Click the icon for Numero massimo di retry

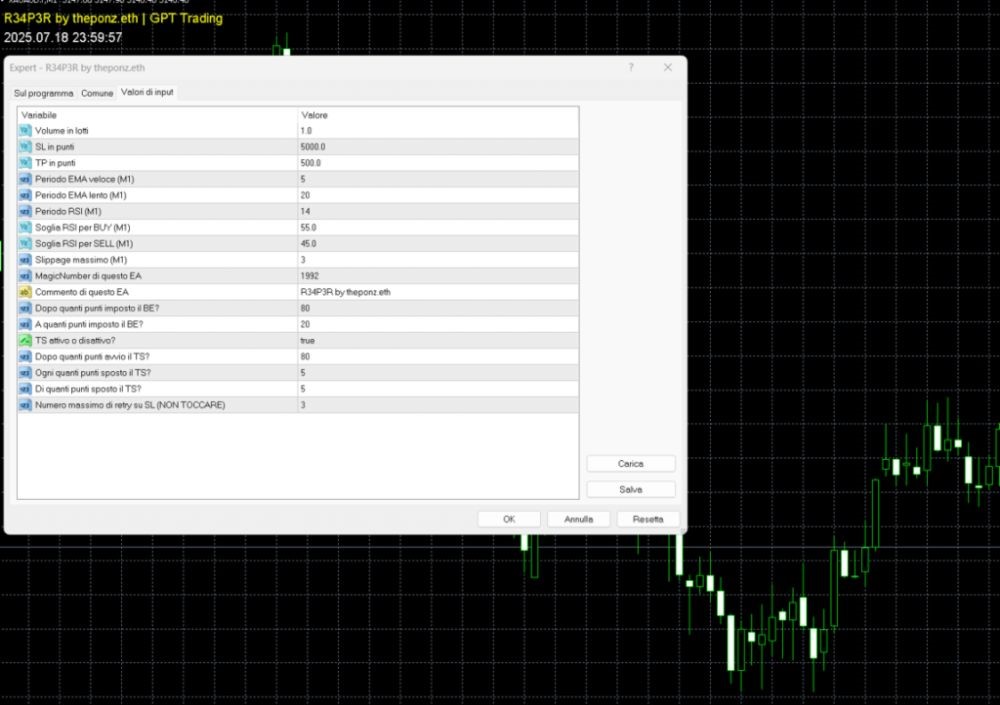pos(26,405)
